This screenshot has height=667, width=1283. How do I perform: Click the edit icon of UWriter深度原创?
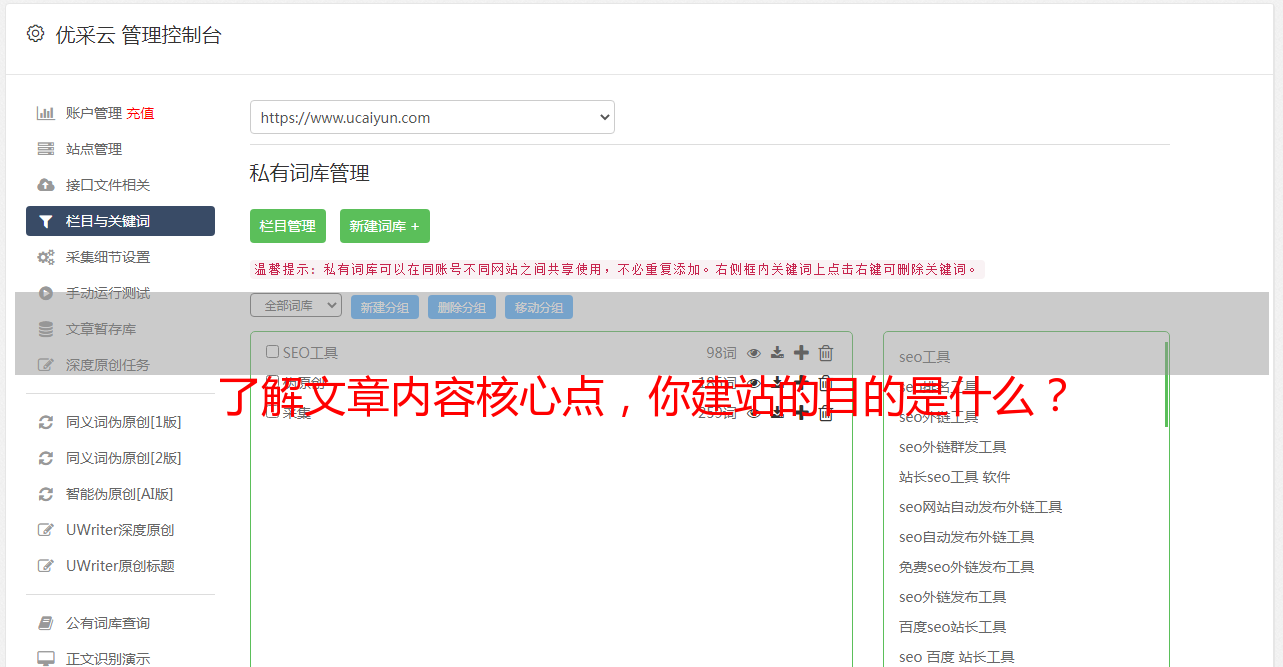click(x=45, y=530)
